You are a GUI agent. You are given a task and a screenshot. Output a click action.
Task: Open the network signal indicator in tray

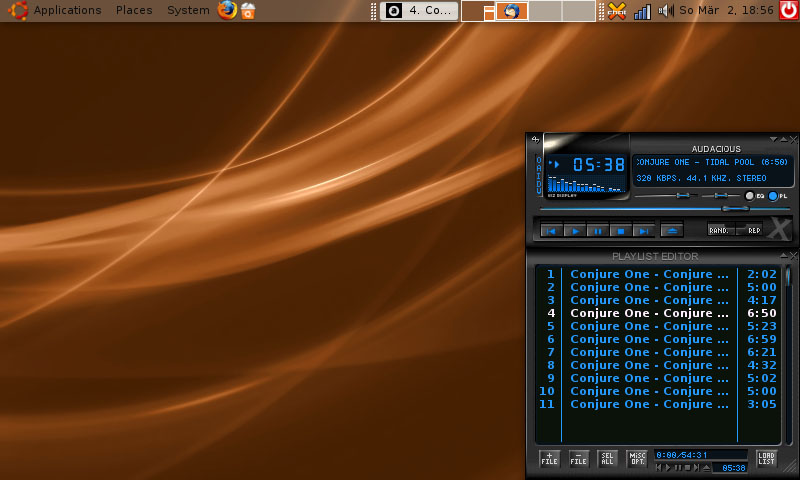[642, 11]
